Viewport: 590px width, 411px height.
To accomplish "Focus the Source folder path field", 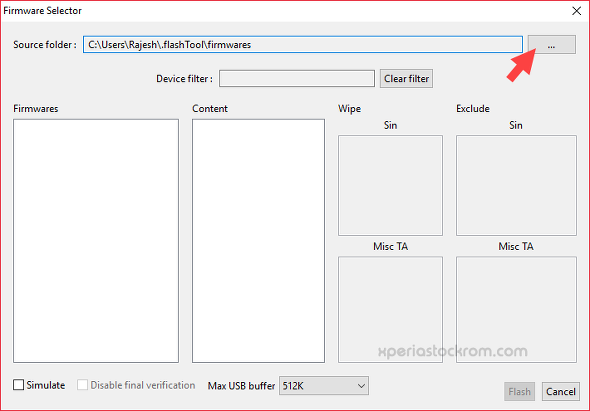I will [x=303, y=45].
